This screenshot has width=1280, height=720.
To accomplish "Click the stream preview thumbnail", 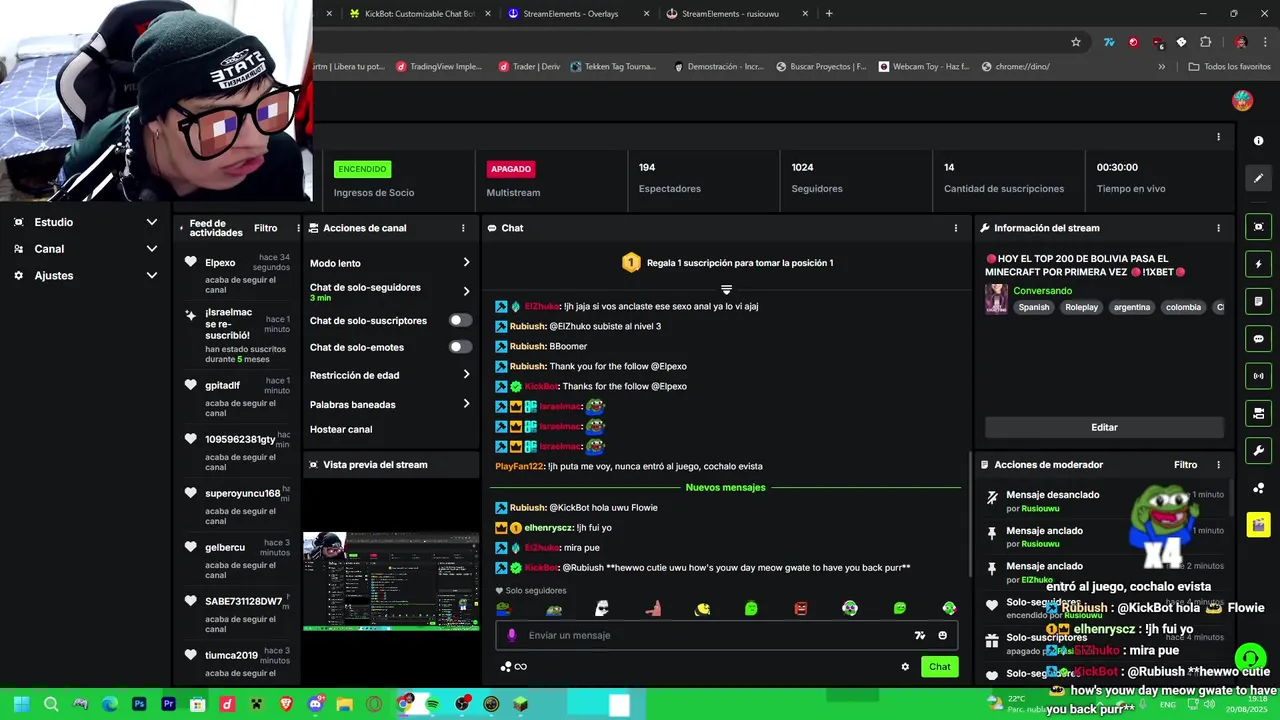I will click(x=391, y=581).
